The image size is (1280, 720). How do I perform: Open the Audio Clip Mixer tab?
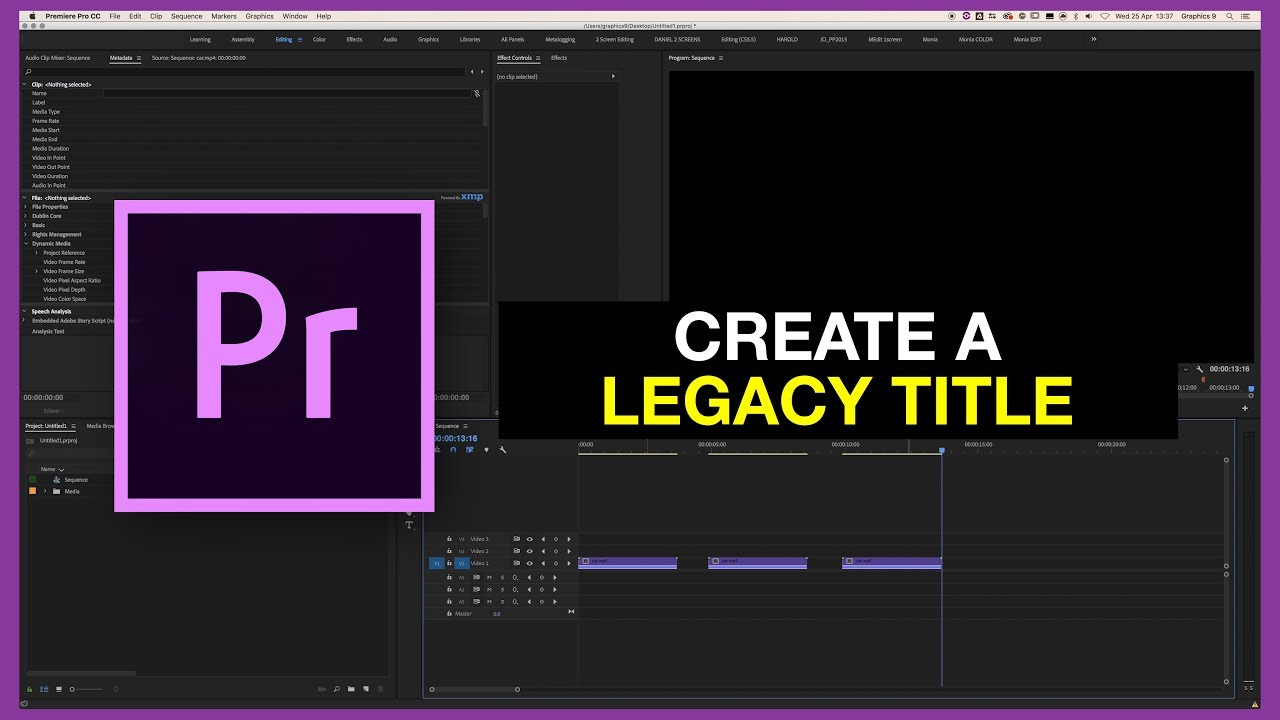(58, 58)
